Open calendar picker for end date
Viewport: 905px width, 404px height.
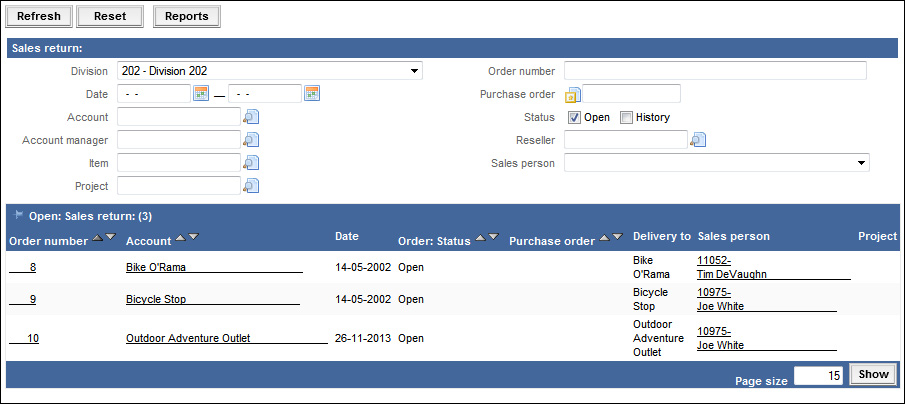tap(311, 93)
